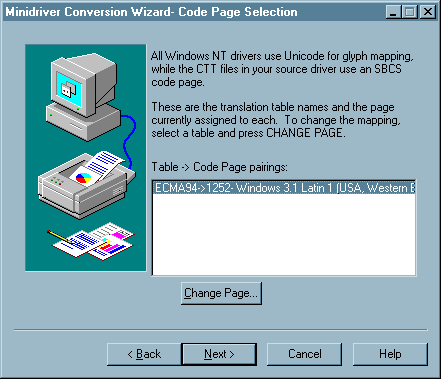This screenshot has height=379, width=441.
Task: Open the Change Page dialog
Action: [221, 293]
